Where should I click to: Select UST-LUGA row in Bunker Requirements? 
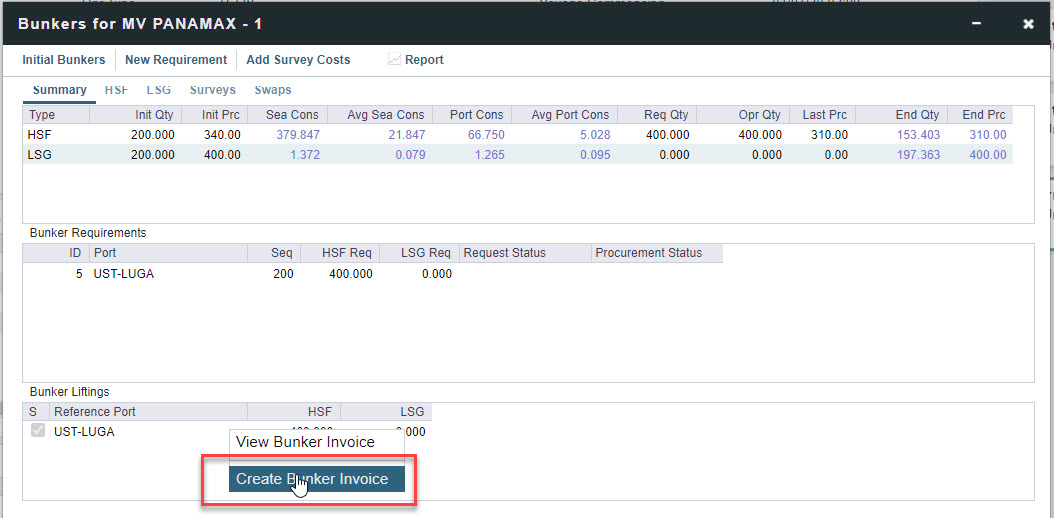click(x=124, y=274)
